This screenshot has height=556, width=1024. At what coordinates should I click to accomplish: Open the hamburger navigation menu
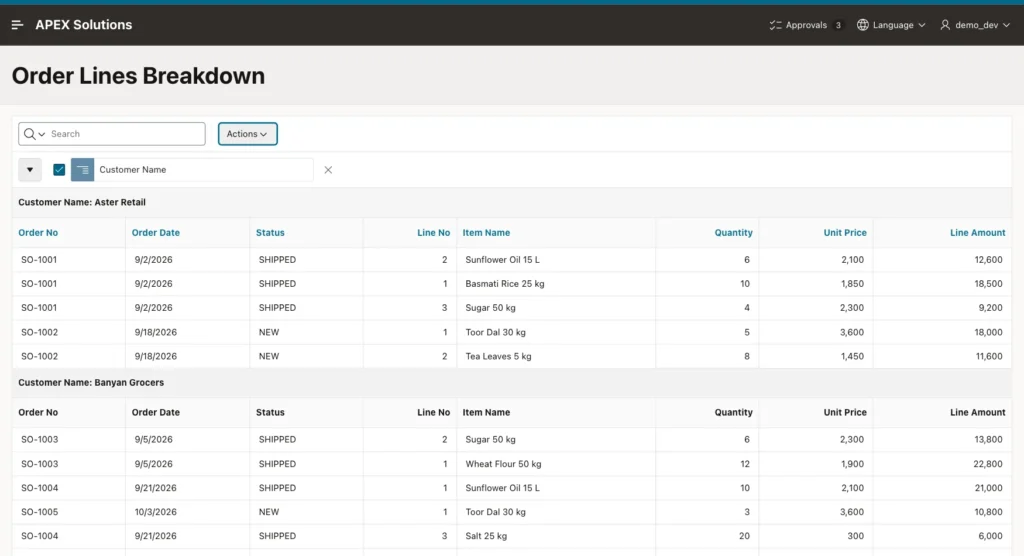(18, 25)
